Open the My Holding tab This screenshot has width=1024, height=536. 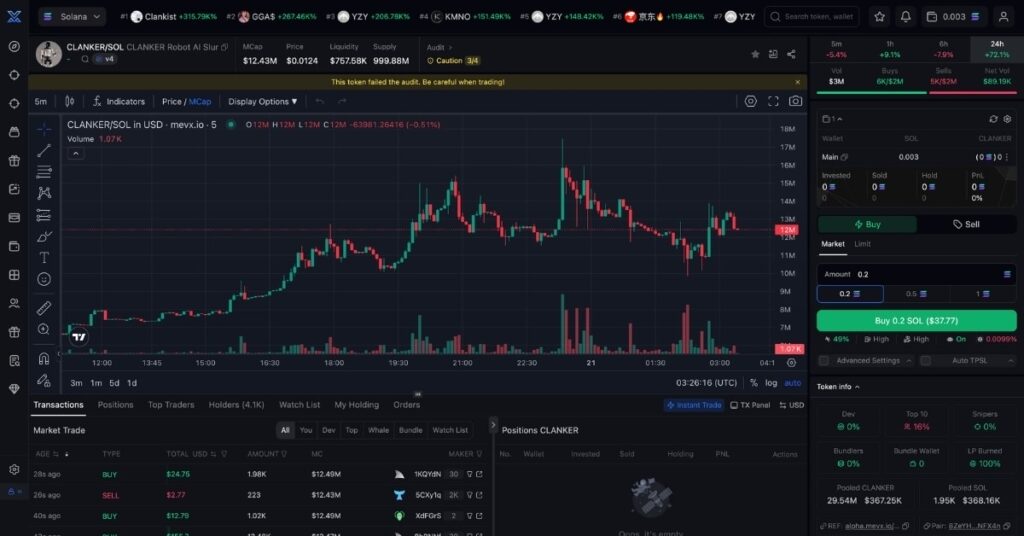357,405
